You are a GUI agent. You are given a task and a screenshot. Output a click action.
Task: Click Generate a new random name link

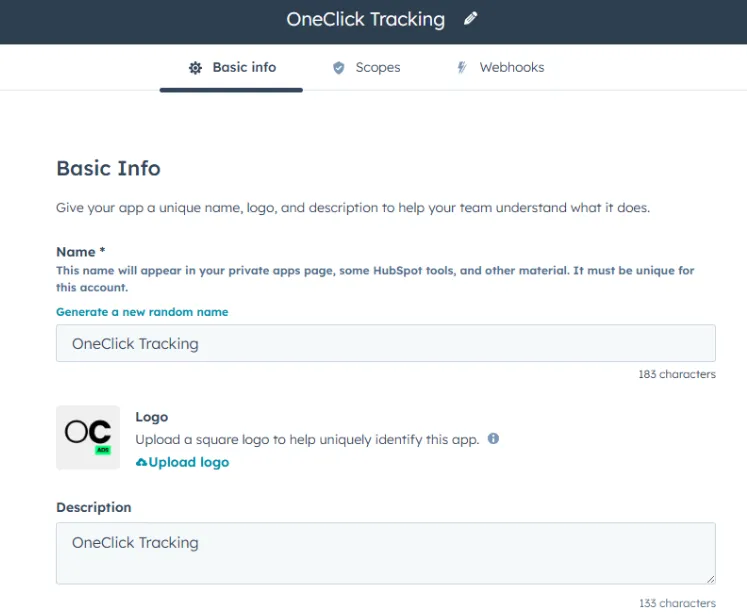[x=142, y=312]
